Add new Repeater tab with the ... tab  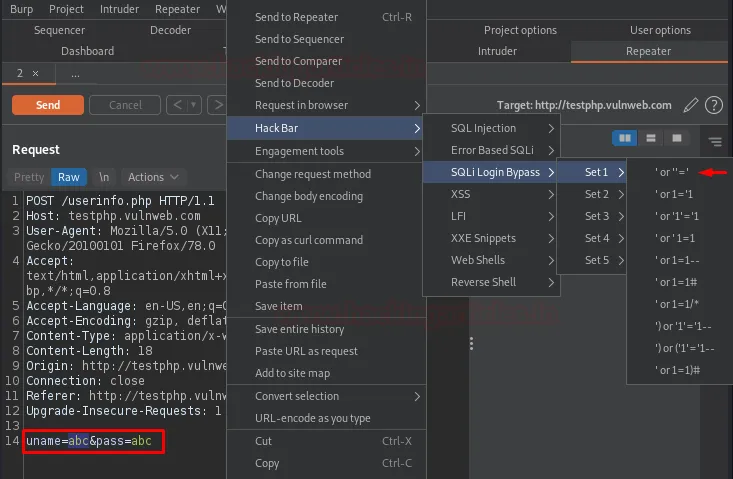[x=75, y=74]
